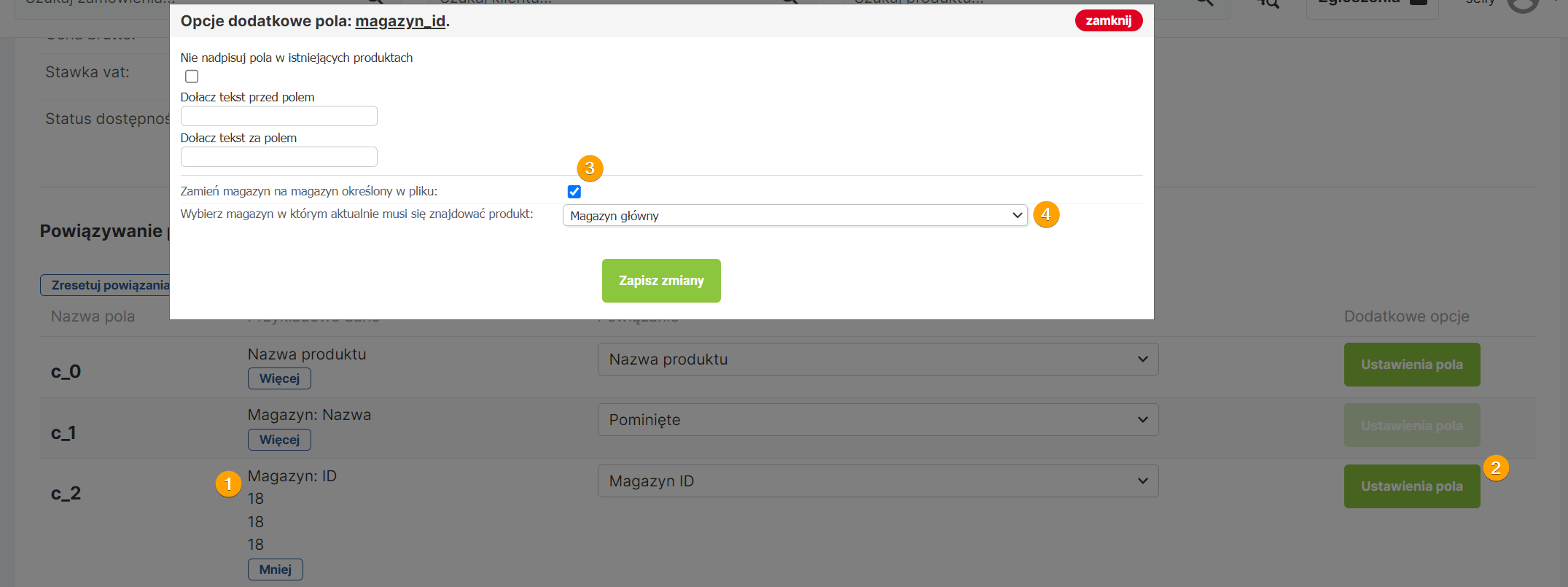Click the orange number 1 marker
Image resolution: width=1568 pixels, height=587 pixels.
(x=228, y=484)
